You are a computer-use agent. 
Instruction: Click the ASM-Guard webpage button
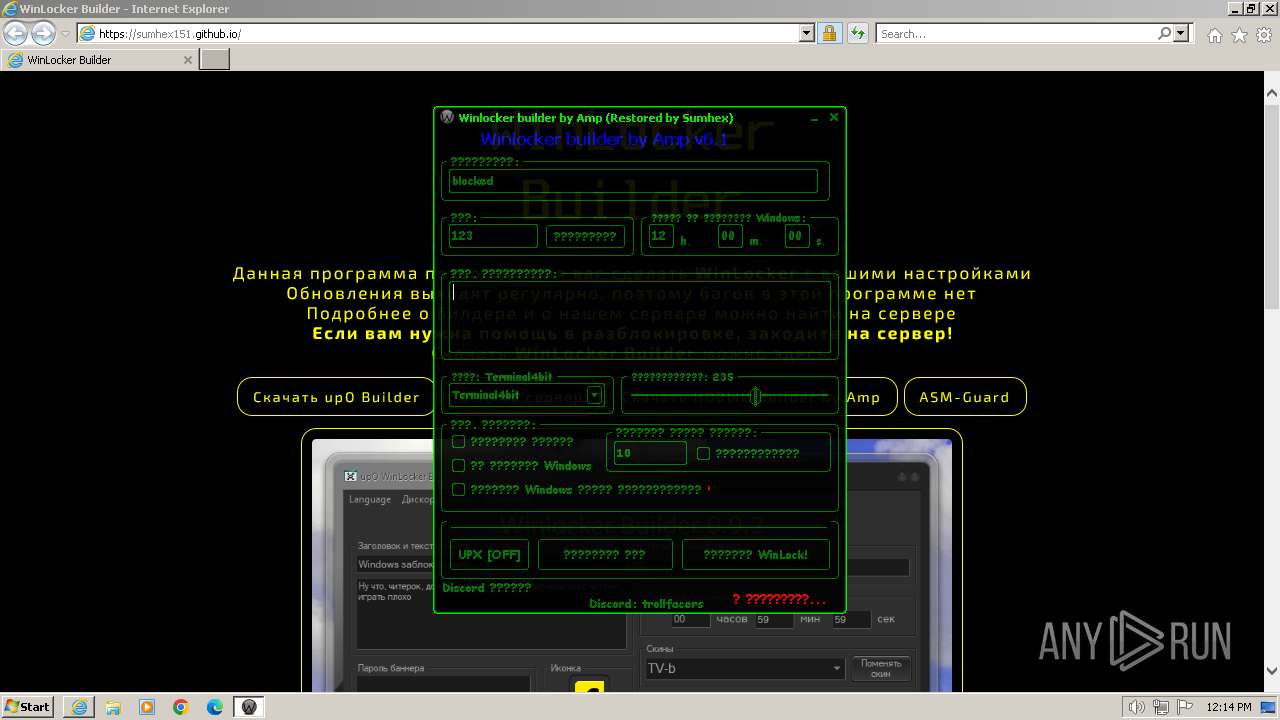(965, 397)
